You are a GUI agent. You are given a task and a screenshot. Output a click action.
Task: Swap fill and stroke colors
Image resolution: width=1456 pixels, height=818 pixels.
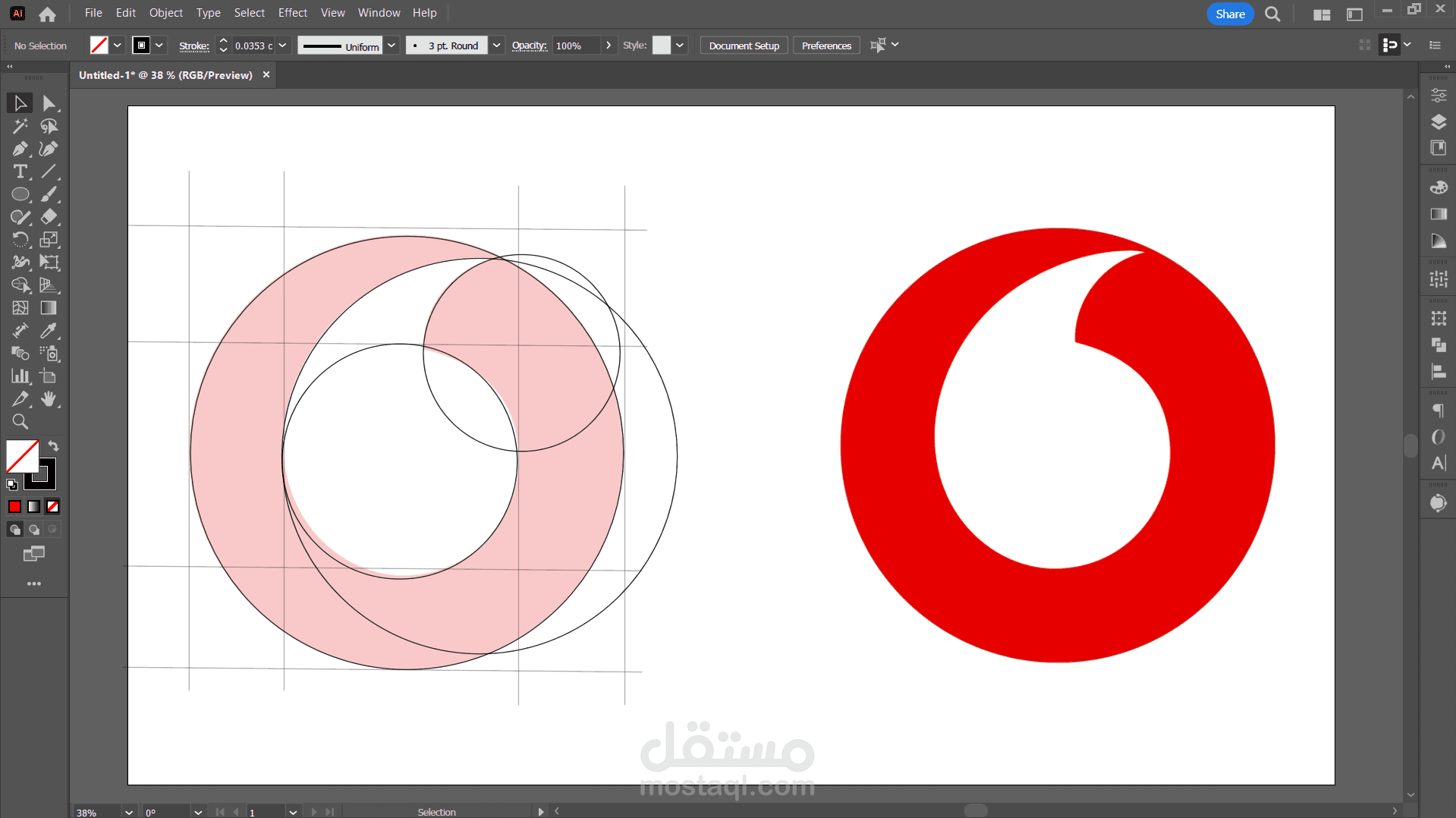point(53,446)
